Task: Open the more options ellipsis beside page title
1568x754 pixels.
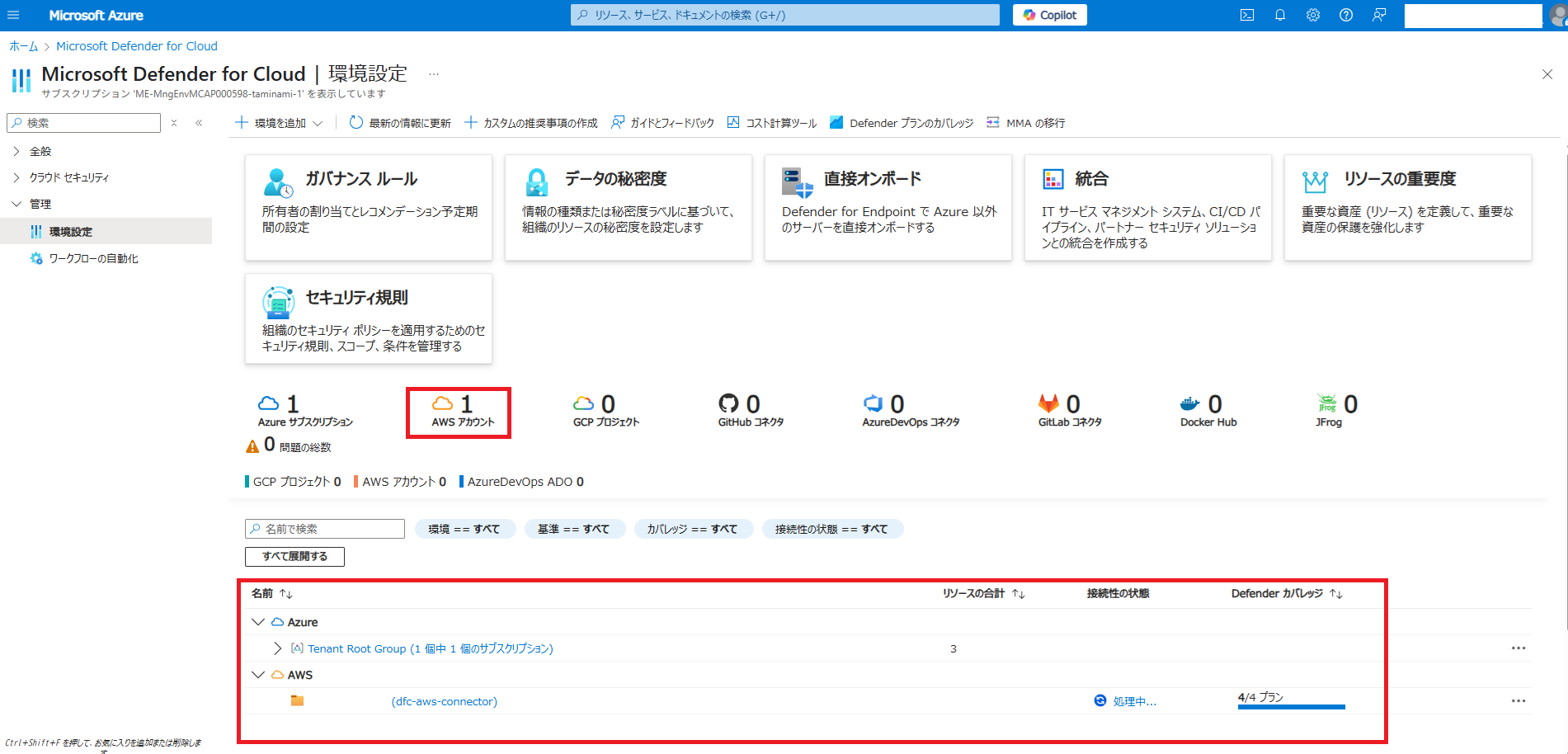Action: pyautogui.click(x=434, y=74)
